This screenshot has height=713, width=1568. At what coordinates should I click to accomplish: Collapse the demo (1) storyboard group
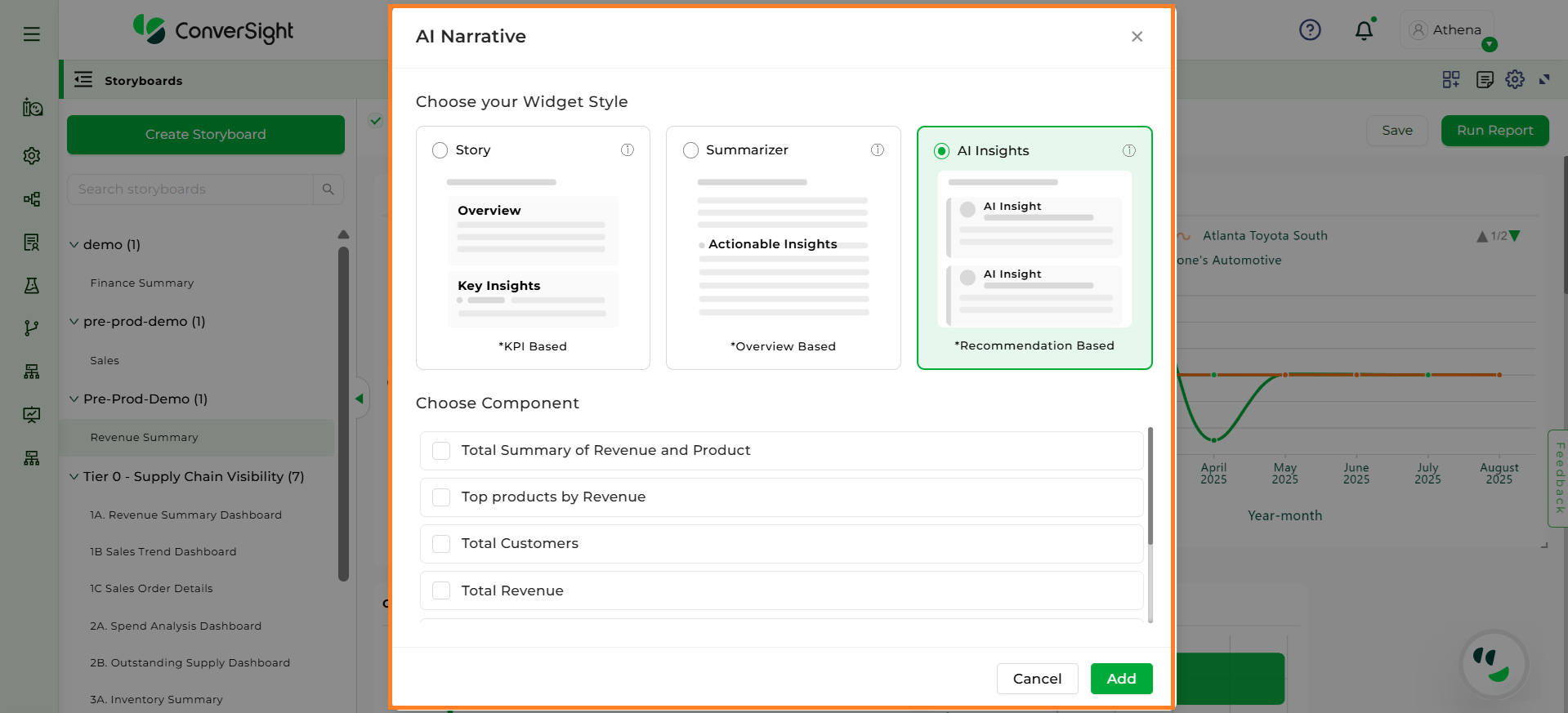74,244
